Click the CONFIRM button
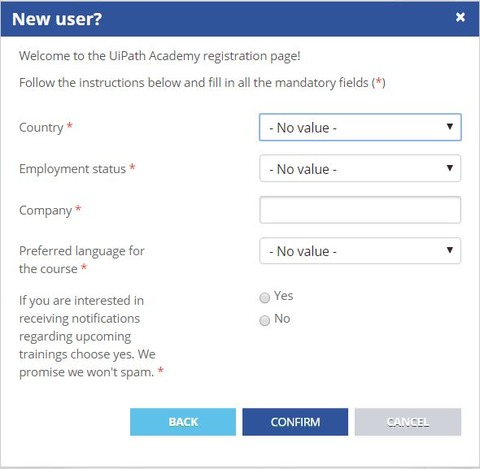Viewport: 480px width, 469px height. 295,422
